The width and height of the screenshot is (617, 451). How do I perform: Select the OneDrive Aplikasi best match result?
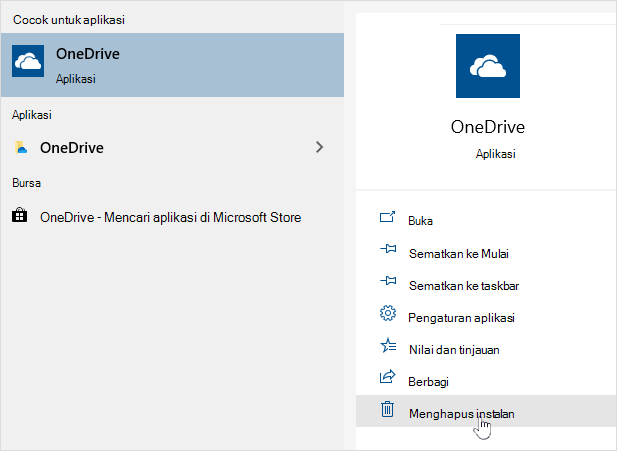[x=172, y=65]
